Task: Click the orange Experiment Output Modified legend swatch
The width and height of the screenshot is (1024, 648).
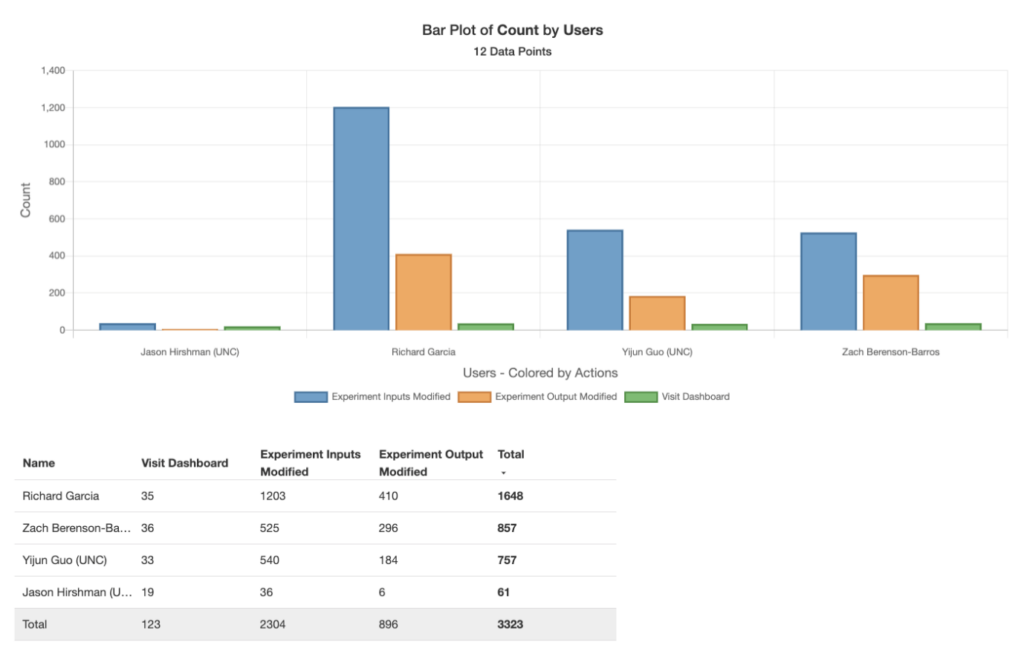Action: coord(474,397)
